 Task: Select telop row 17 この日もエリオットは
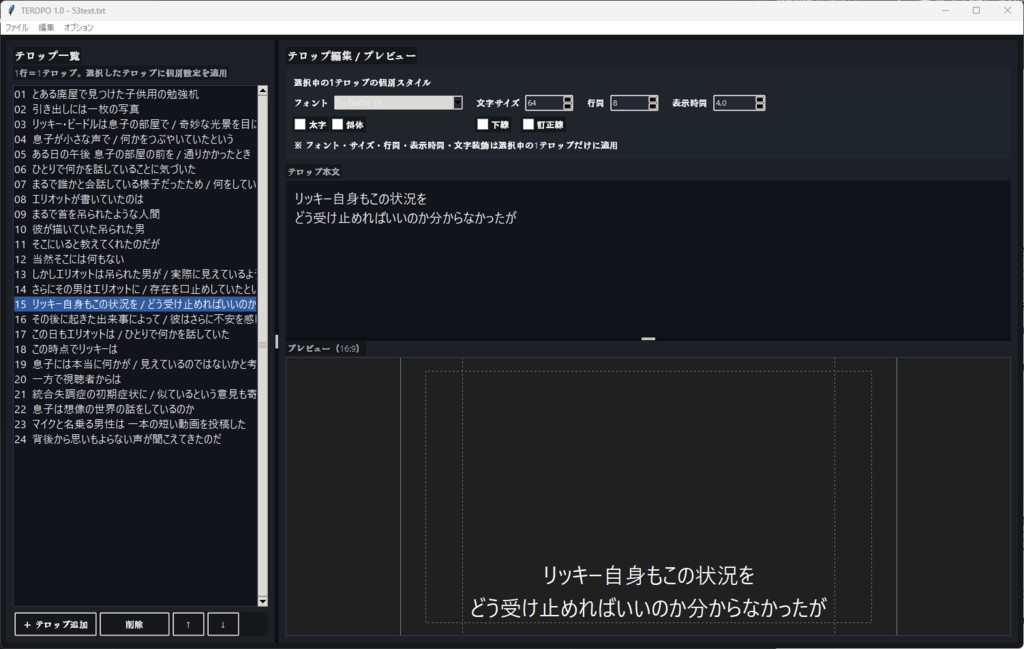tap(135, 334)
